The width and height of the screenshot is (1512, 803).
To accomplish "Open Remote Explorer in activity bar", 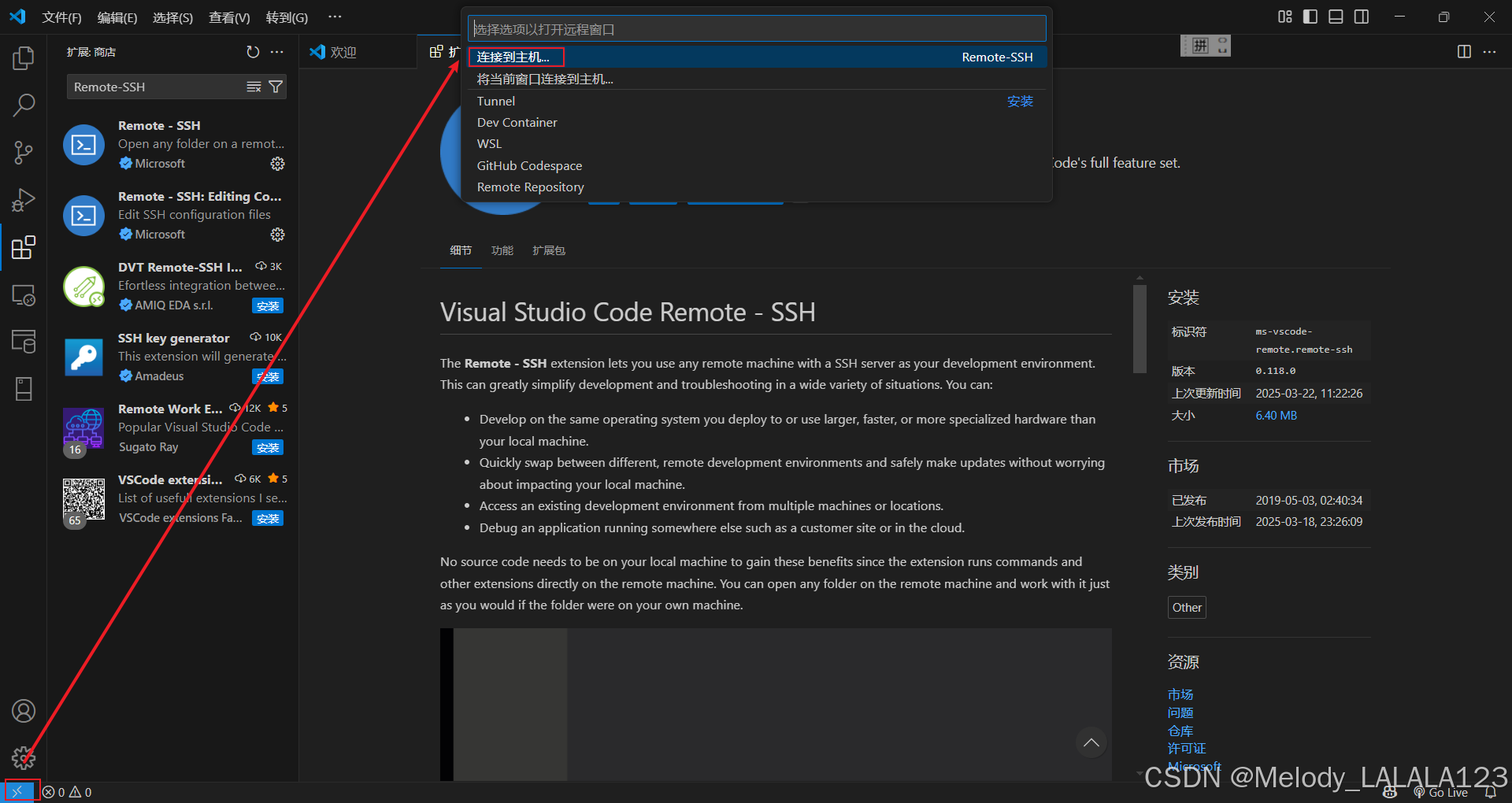I will point(24,295).
